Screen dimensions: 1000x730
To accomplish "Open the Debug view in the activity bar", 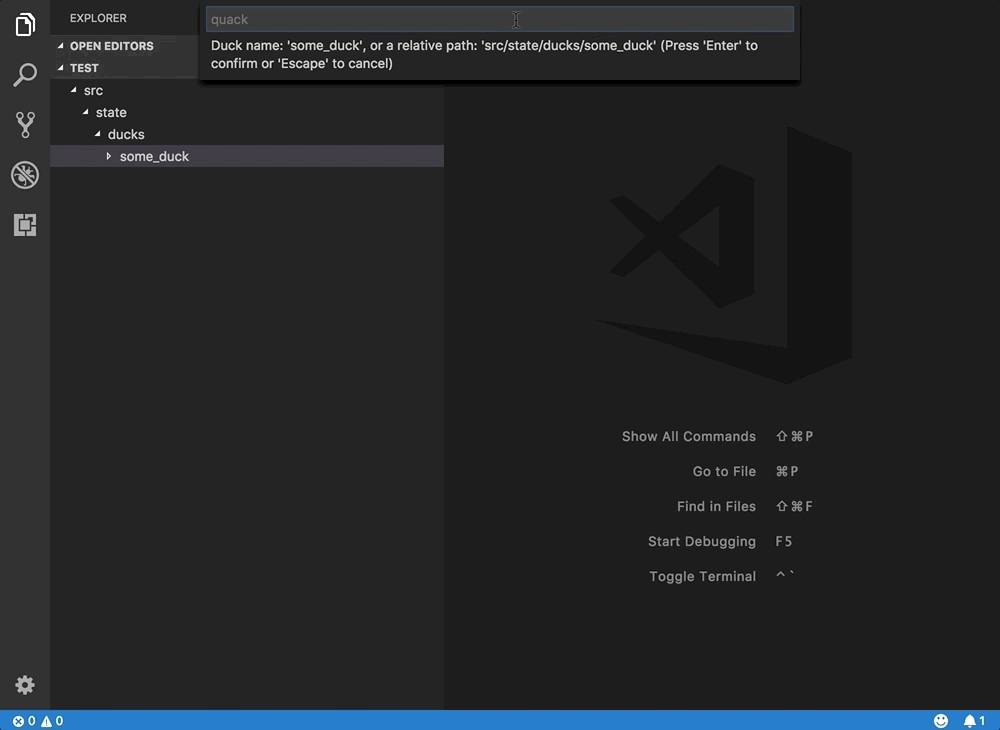I will point(25,175).
